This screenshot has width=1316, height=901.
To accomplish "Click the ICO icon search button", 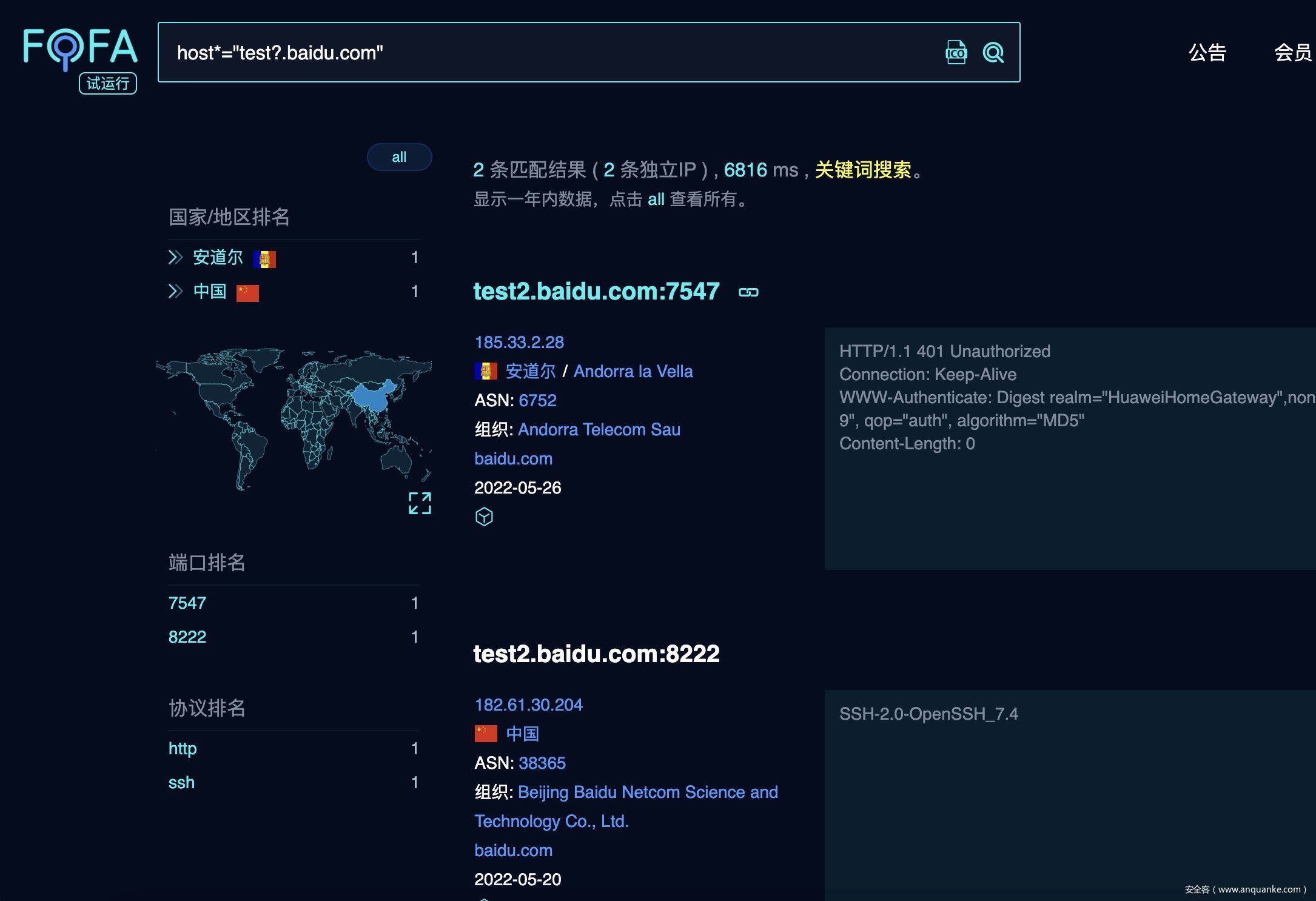I will click(956, 53).
